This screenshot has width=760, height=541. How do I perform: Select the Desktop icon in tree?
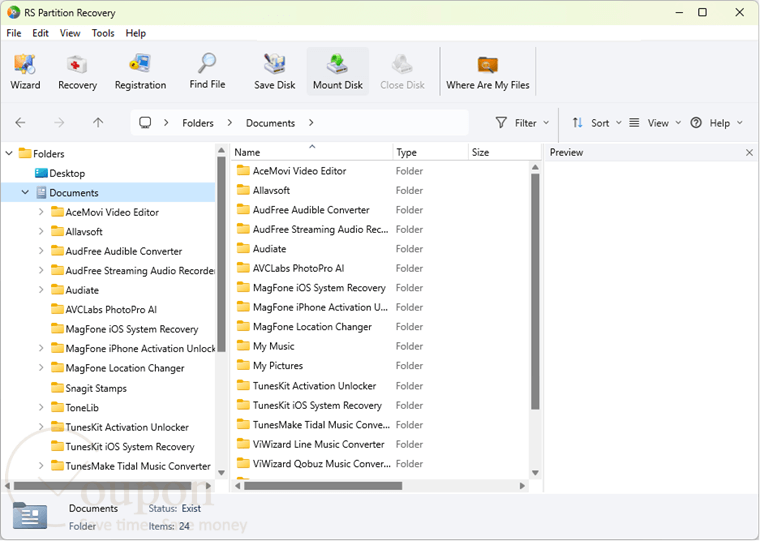pyautogui.click(x=41, y=173)
